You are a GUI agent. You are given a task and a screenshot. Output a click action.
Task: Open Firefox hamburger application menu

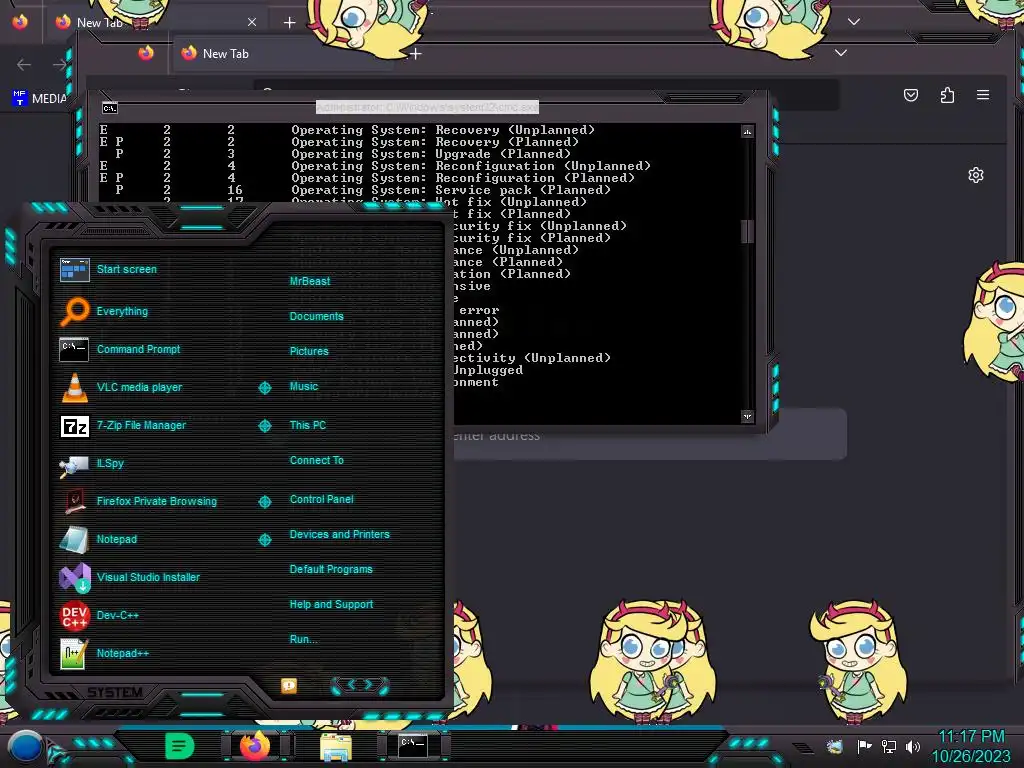(x=983, y=95)
